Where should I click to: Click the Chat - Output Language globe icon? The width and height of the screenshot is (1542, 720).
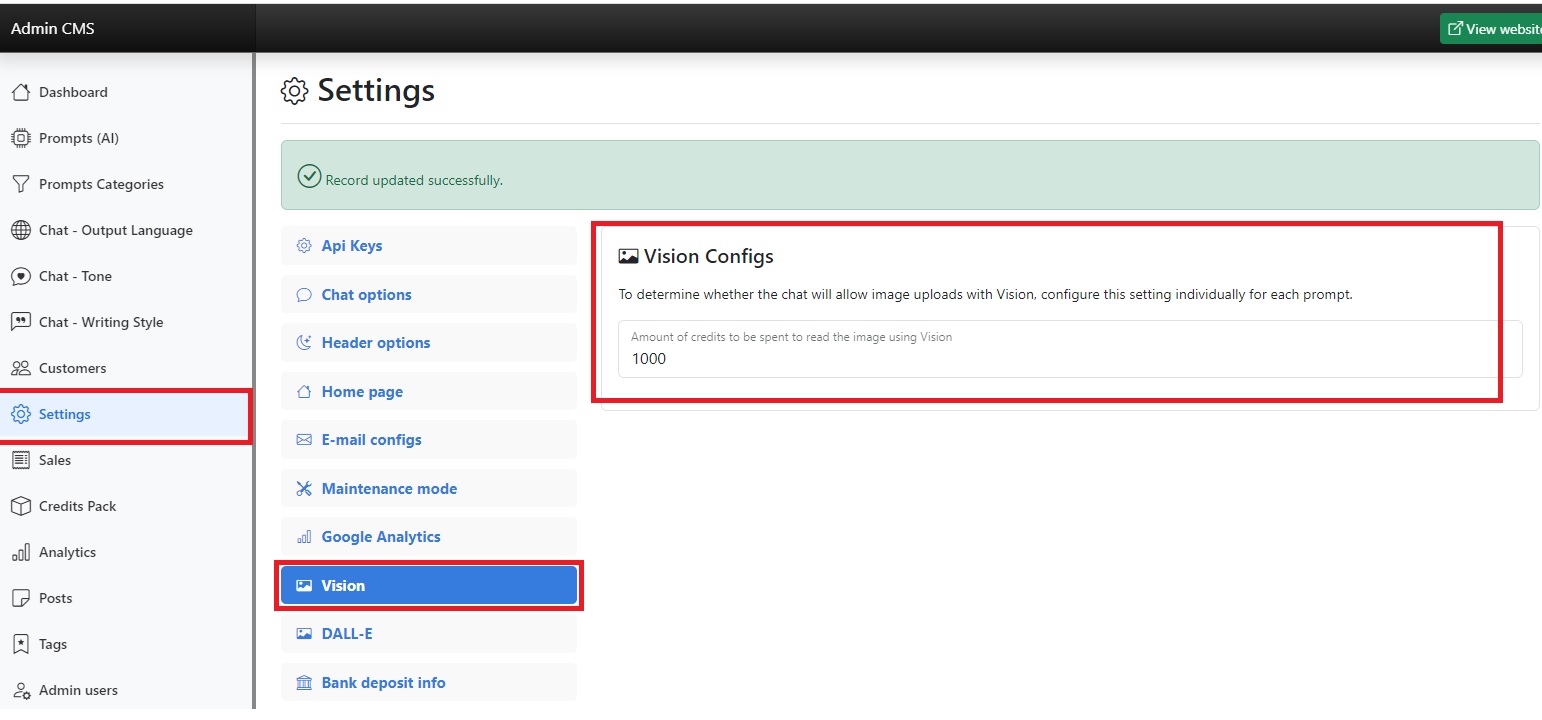[x=20, y=230]
